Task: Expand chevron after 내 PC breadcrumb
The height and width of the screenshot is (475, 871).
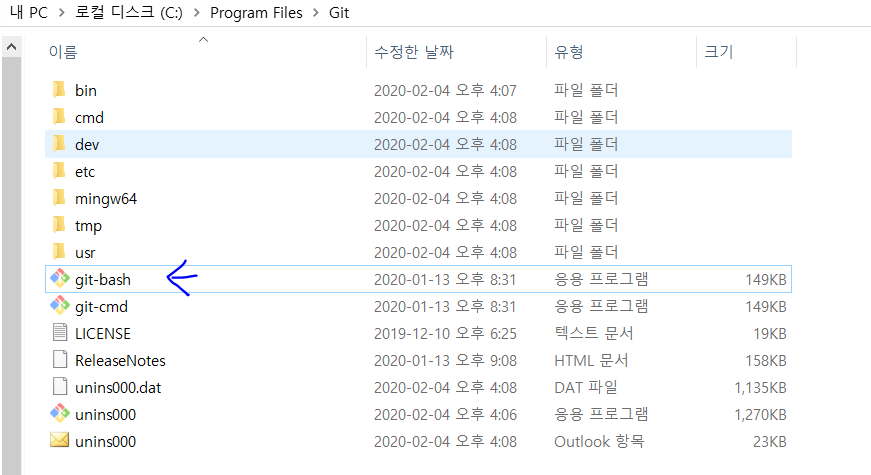Action: 62,12
